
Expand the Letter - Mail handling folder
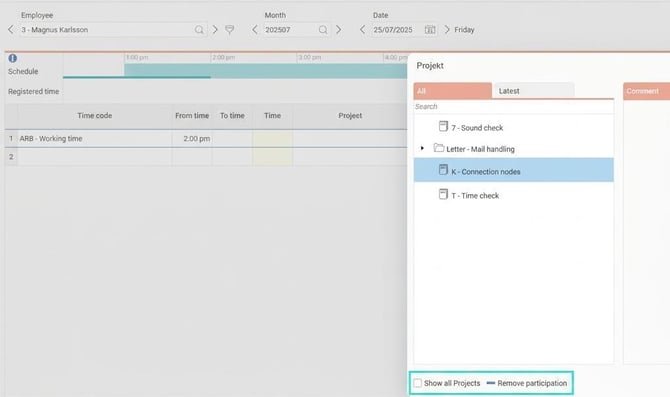[422, 148]
